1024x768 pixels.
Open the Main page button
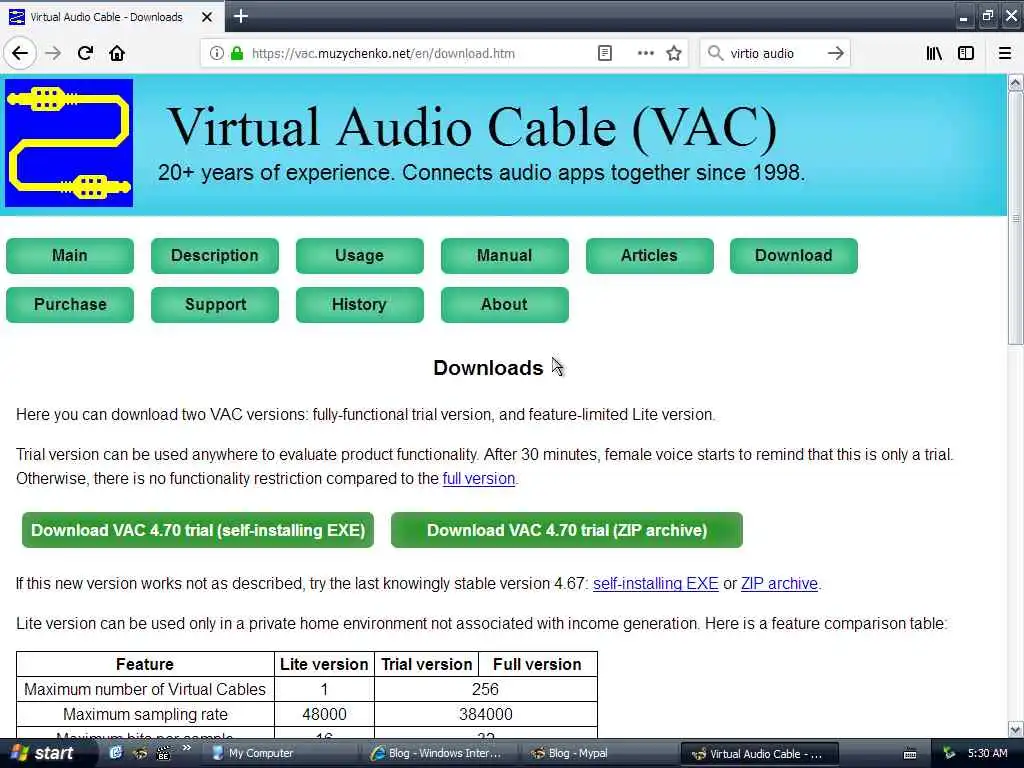(x=70, y=255)
